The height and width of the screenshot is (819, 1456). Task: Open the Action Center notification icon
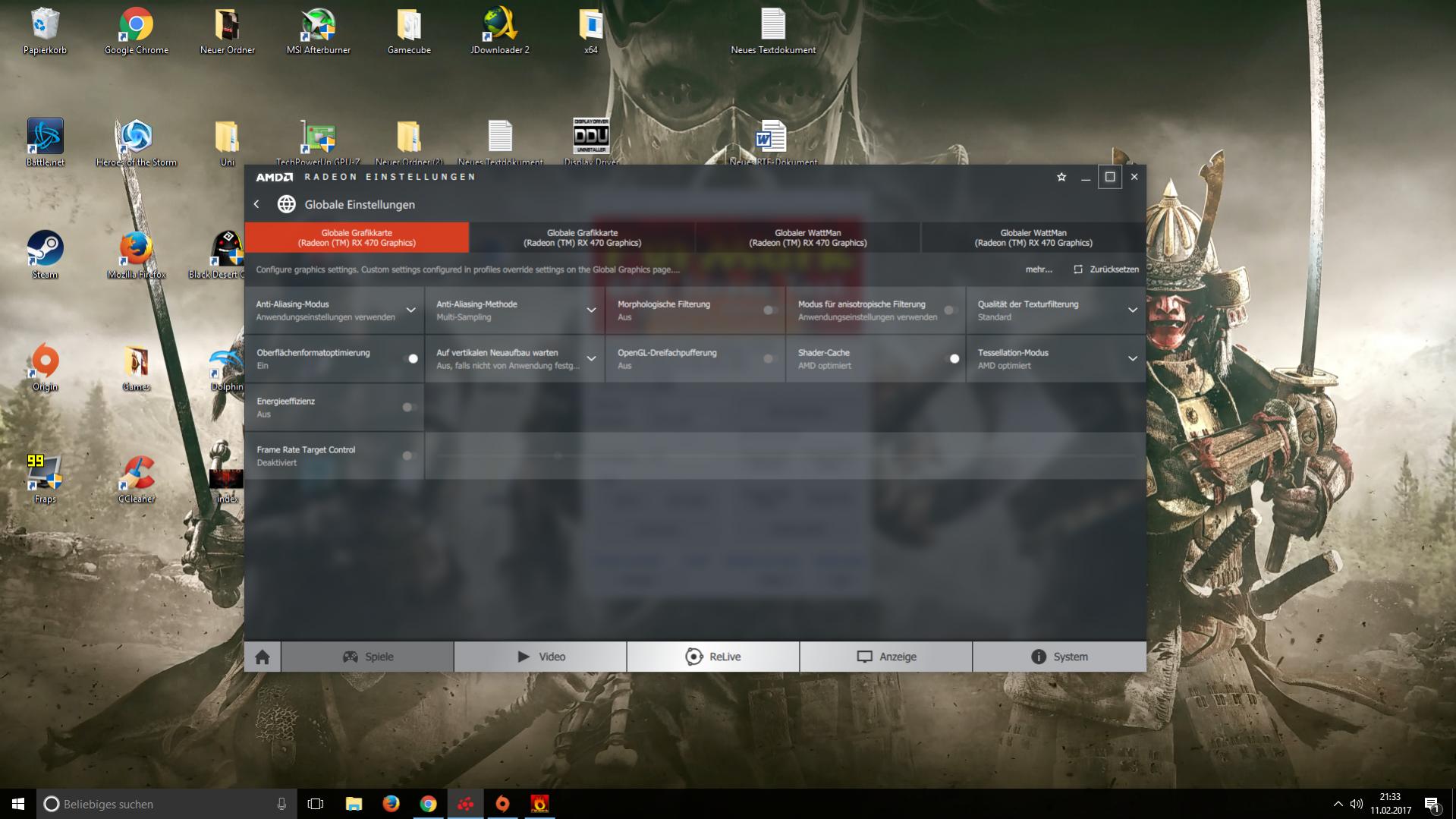pyautogui.click(x=1432, y=805)
